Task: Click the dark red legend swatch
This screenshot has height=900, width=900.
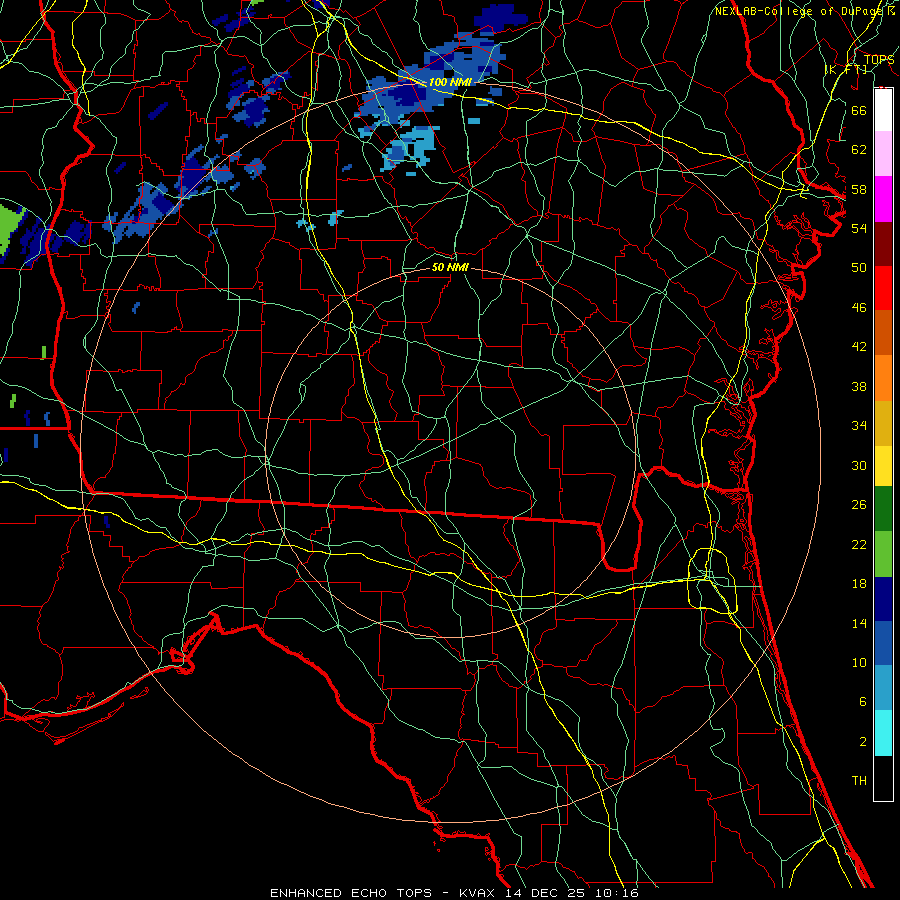Action: click(x=883, y=243)
